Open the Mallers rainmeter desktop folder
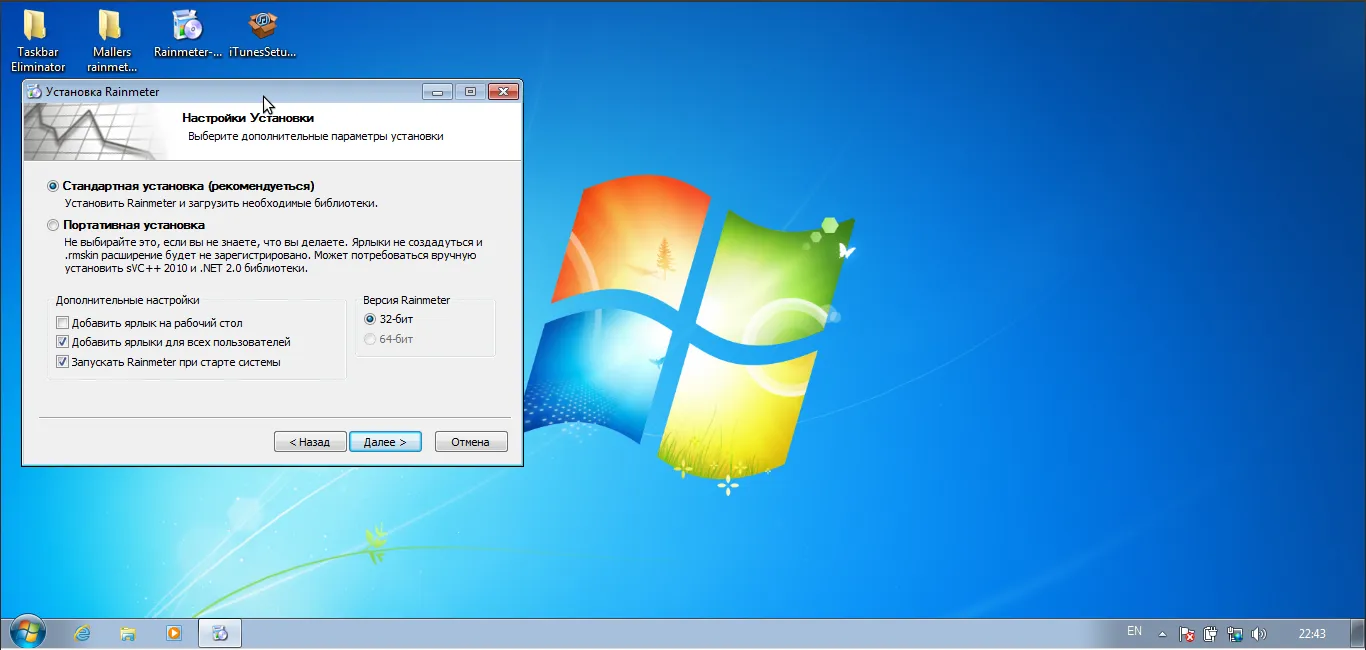 (112, 40)
